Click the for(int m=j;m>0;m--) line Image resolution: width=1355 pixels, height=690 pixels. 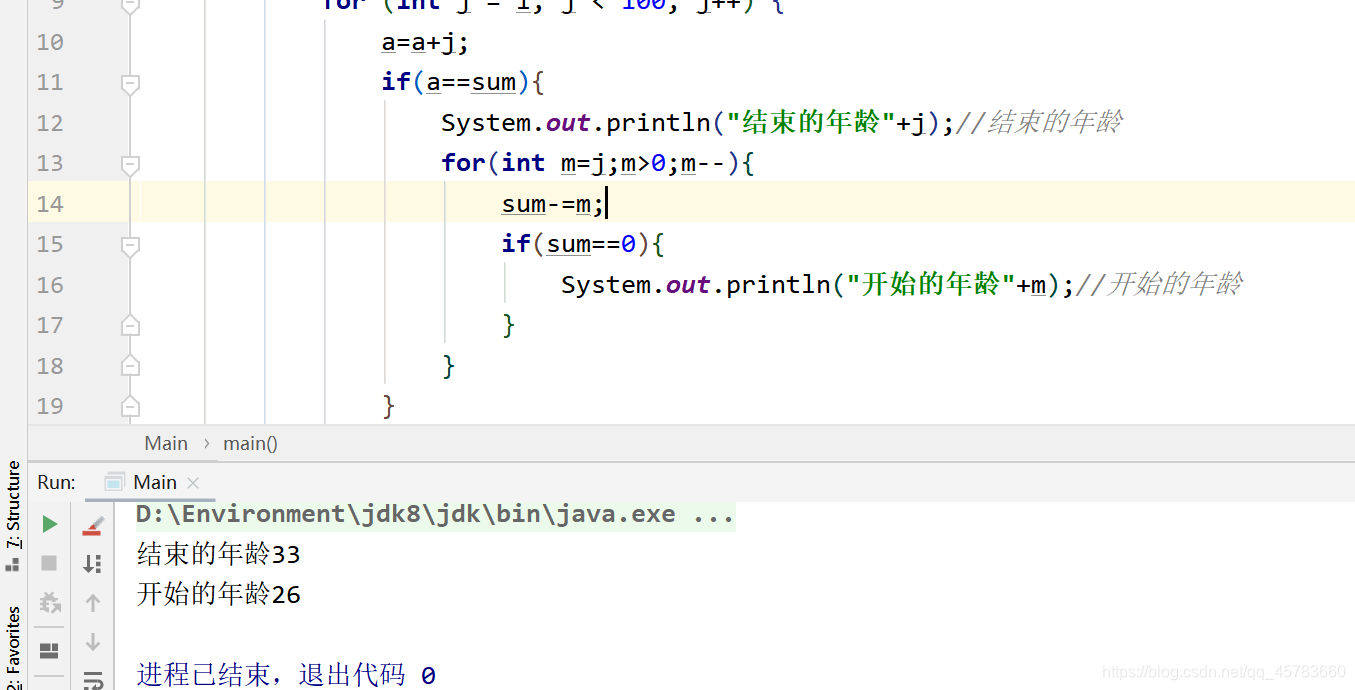pyautogui.click(x=597, y=163)
